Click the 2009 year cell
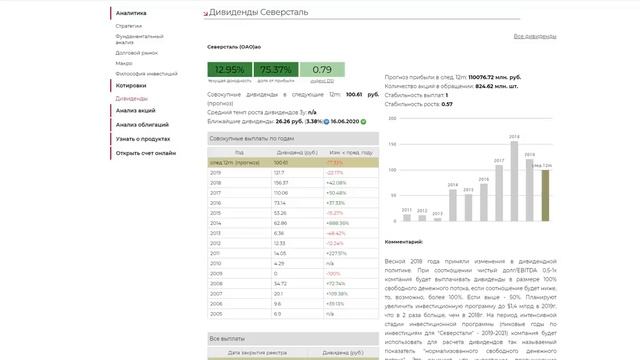 216,273
